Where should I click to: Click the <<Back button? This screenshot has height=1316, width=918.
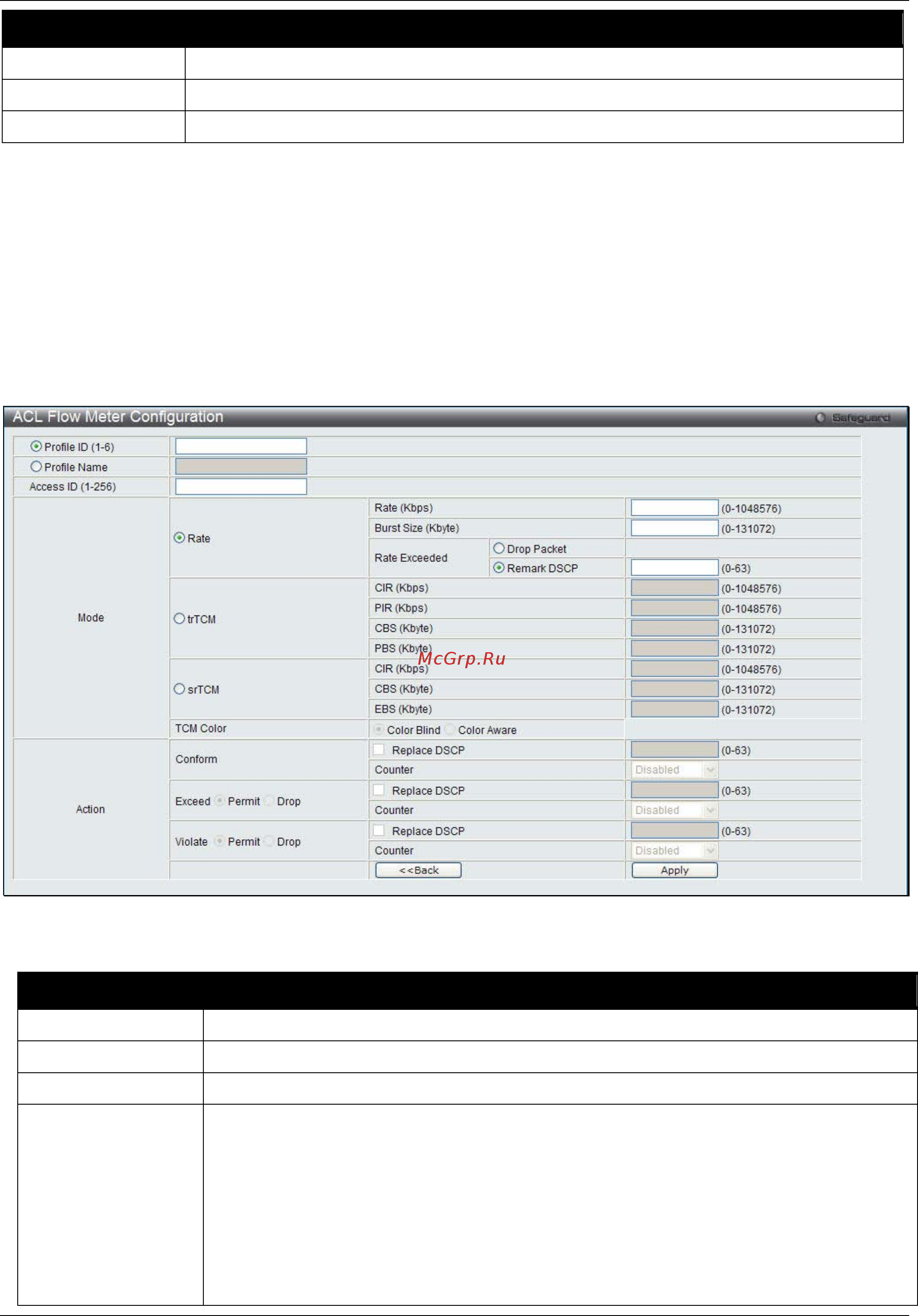click(x=418, y=870)
